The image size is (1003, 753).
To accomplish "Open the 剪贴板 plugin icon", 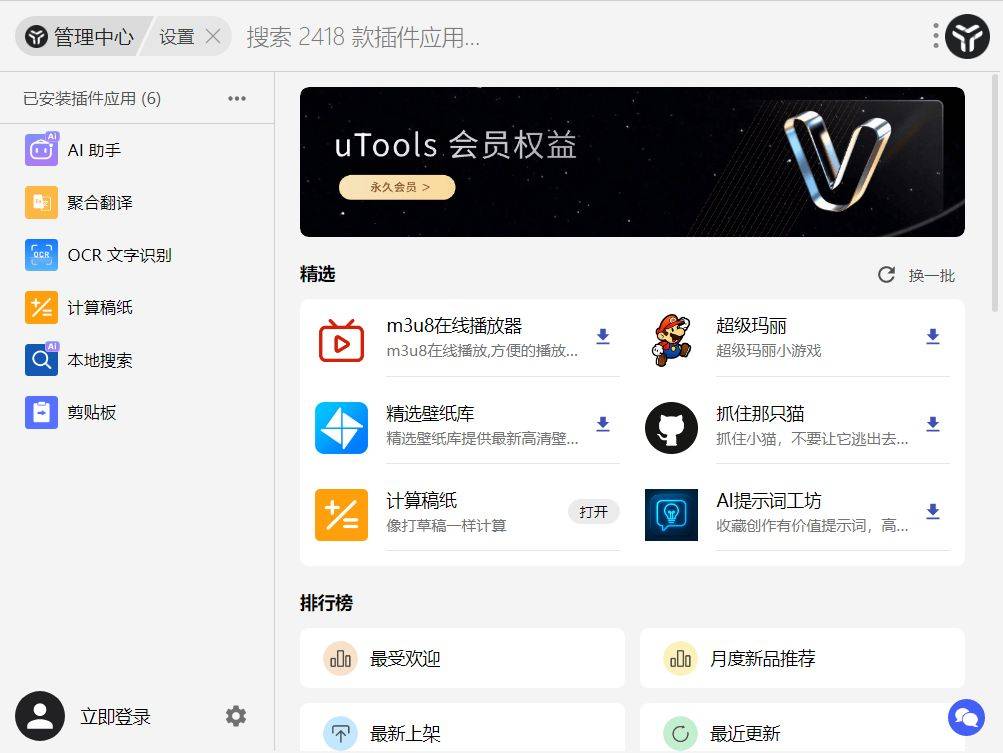I will point(42,412).
